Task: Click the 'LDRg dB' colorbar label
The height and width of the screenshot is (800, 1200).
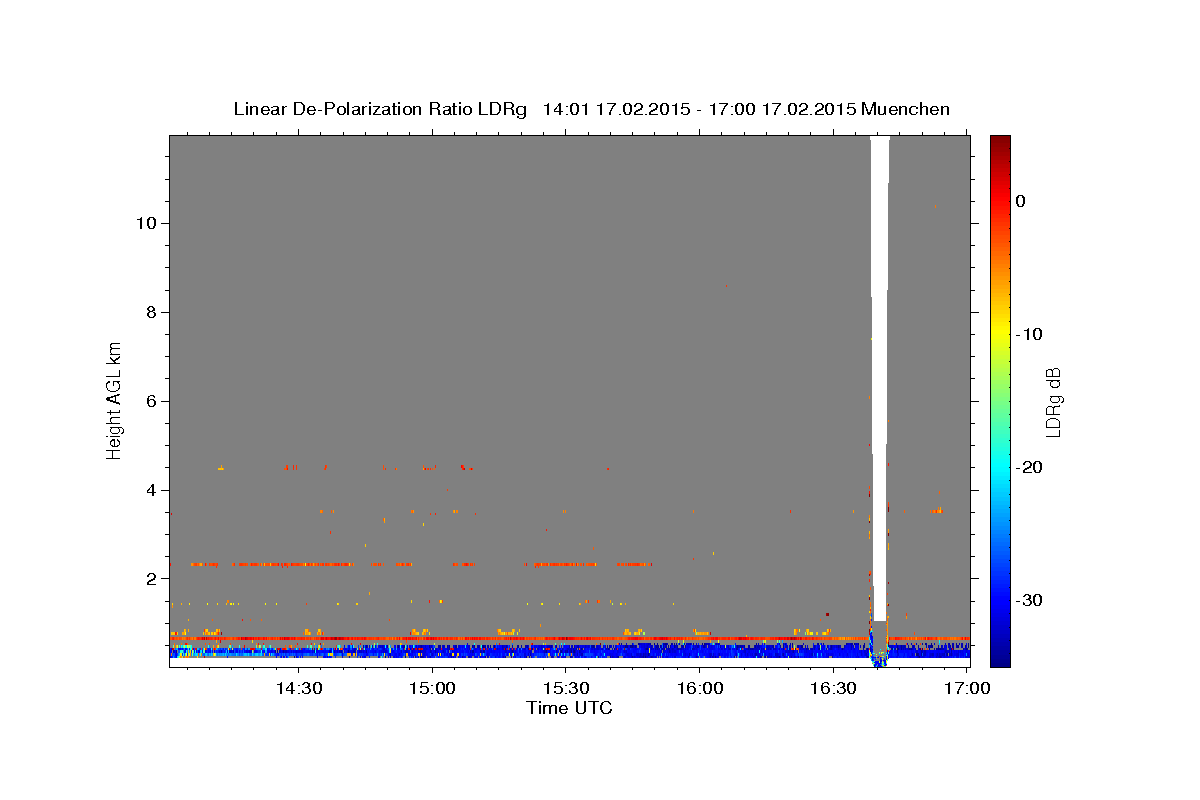Action: pyautogui.click(x=1053, y=401)
